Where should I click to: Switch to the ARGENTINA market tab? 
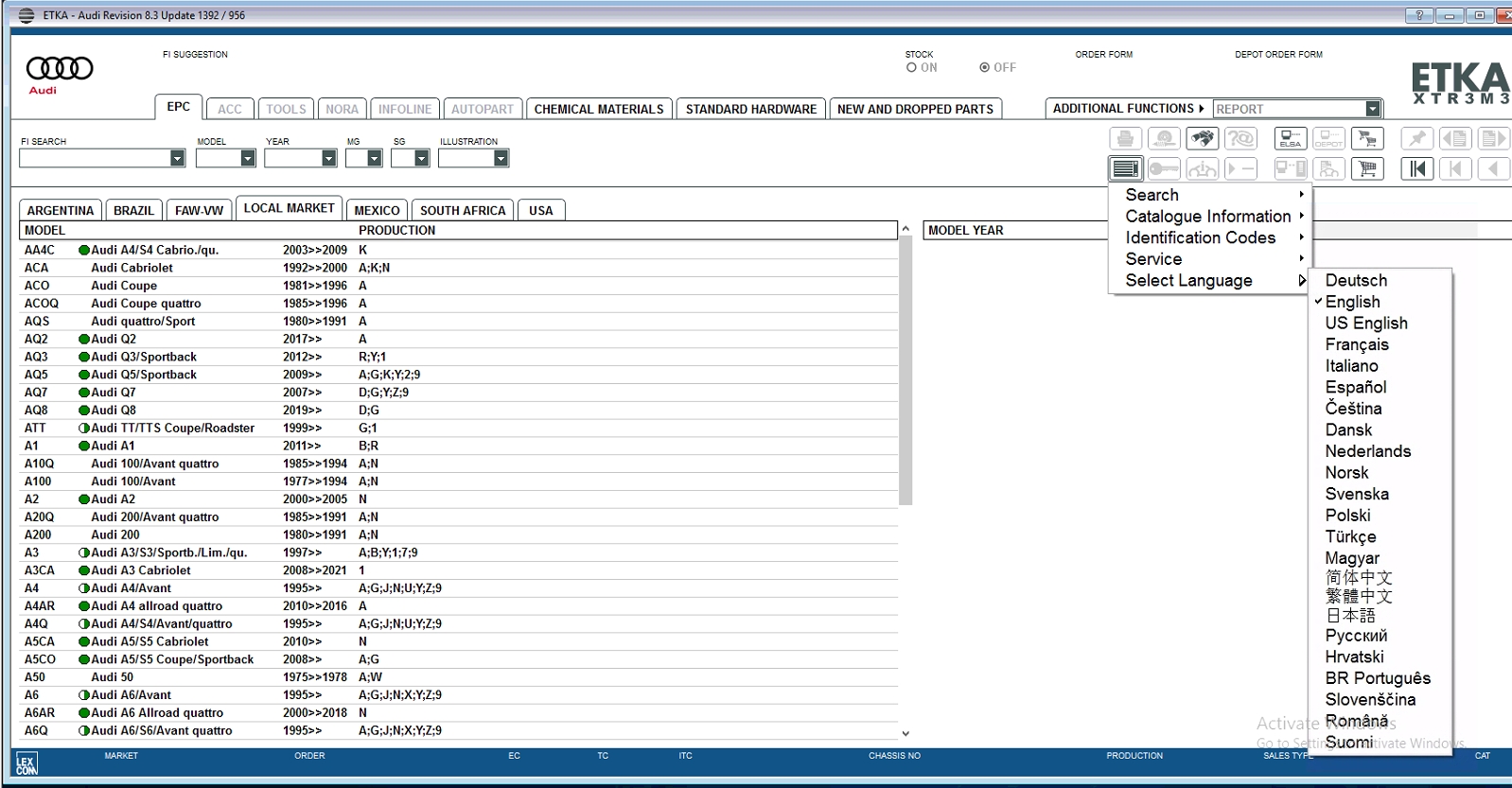tap(61, 210)
